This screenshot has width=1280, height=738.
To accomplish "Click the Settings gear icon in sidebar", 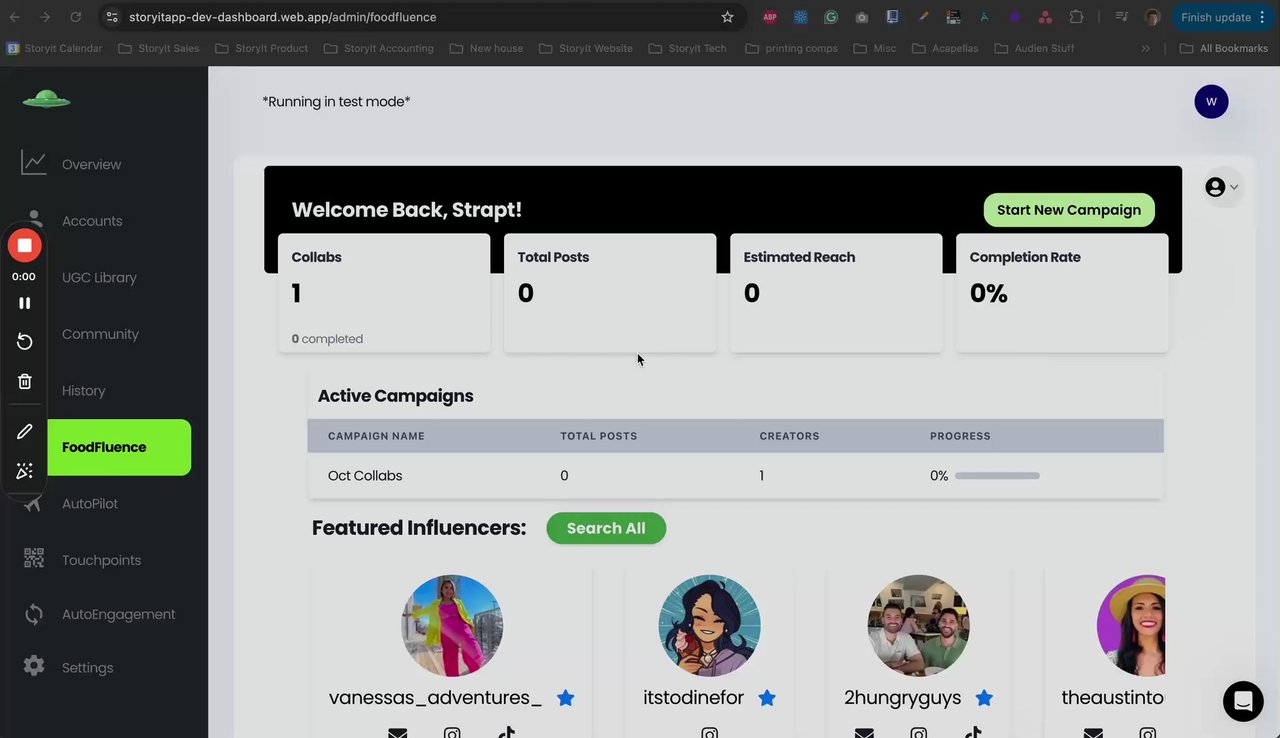I will 34,666.
